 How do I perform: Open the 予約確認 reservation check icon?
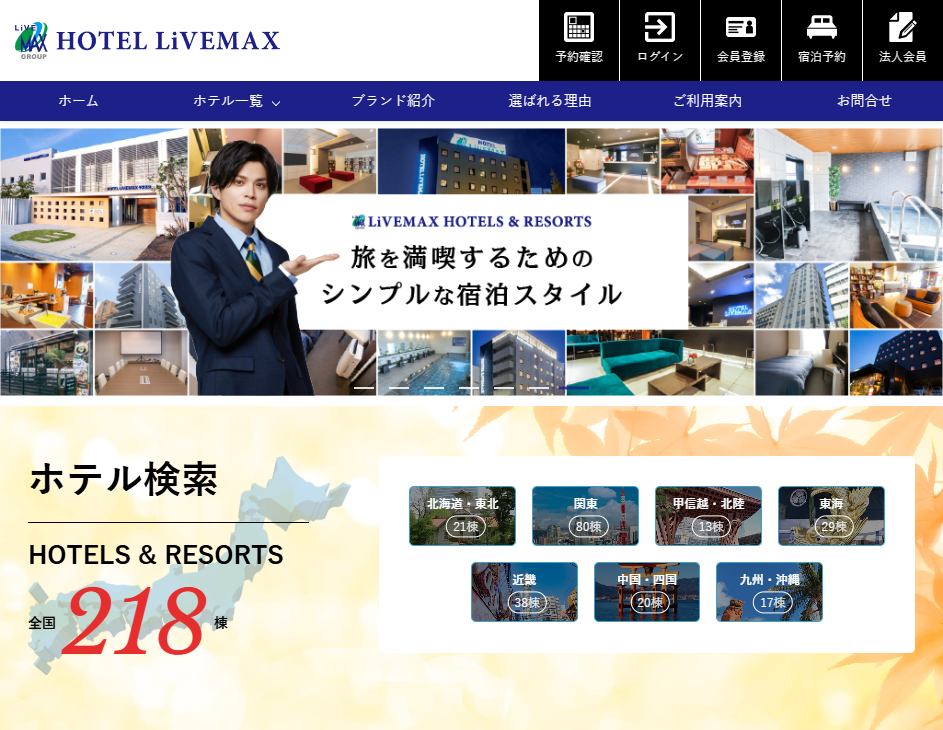[579, 40]
